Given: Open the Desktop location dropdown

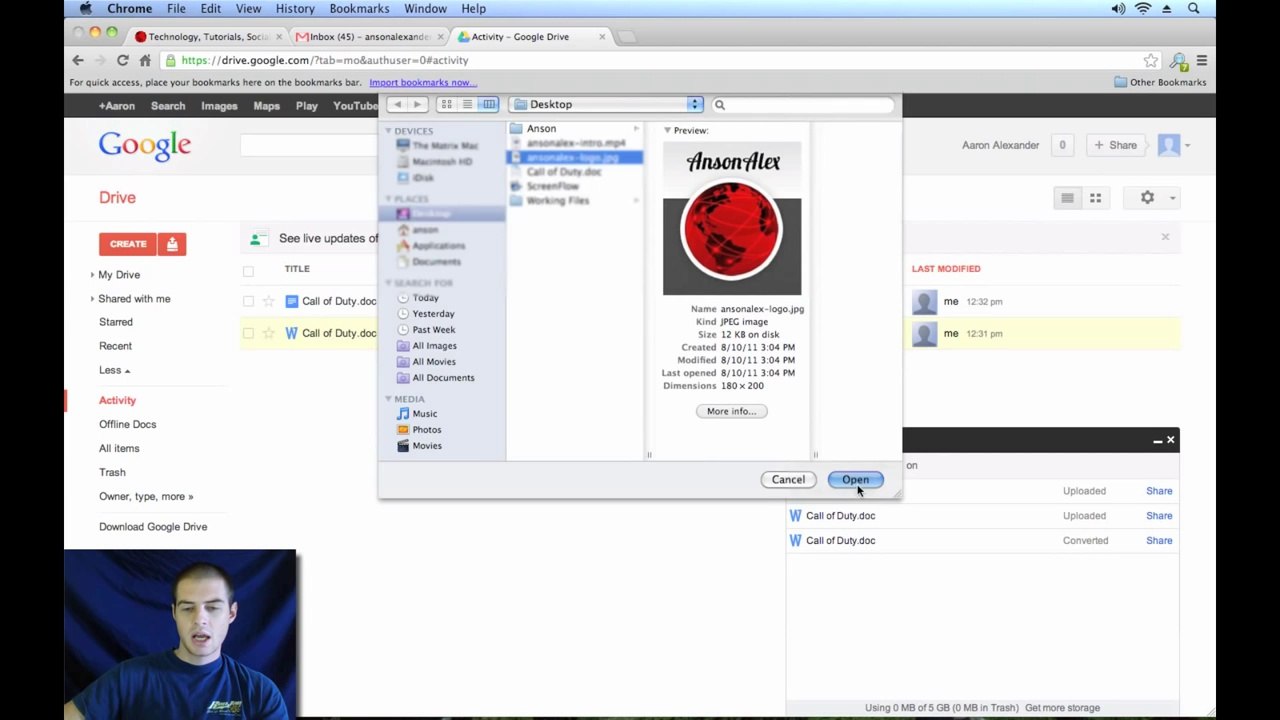Looking at the screenshot, I should coord(606,104).
